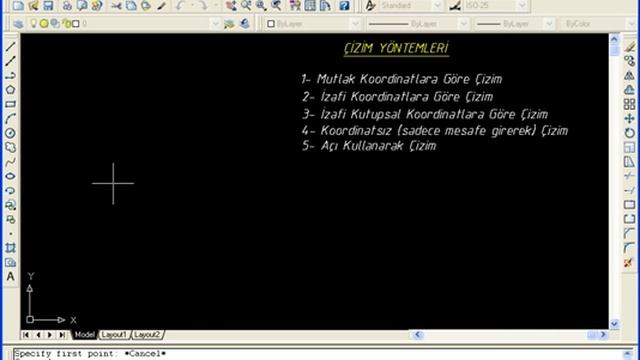The image size is (640, 360).
Task: Open the Standard text style dropdown
Action: [x=437, y=5]
